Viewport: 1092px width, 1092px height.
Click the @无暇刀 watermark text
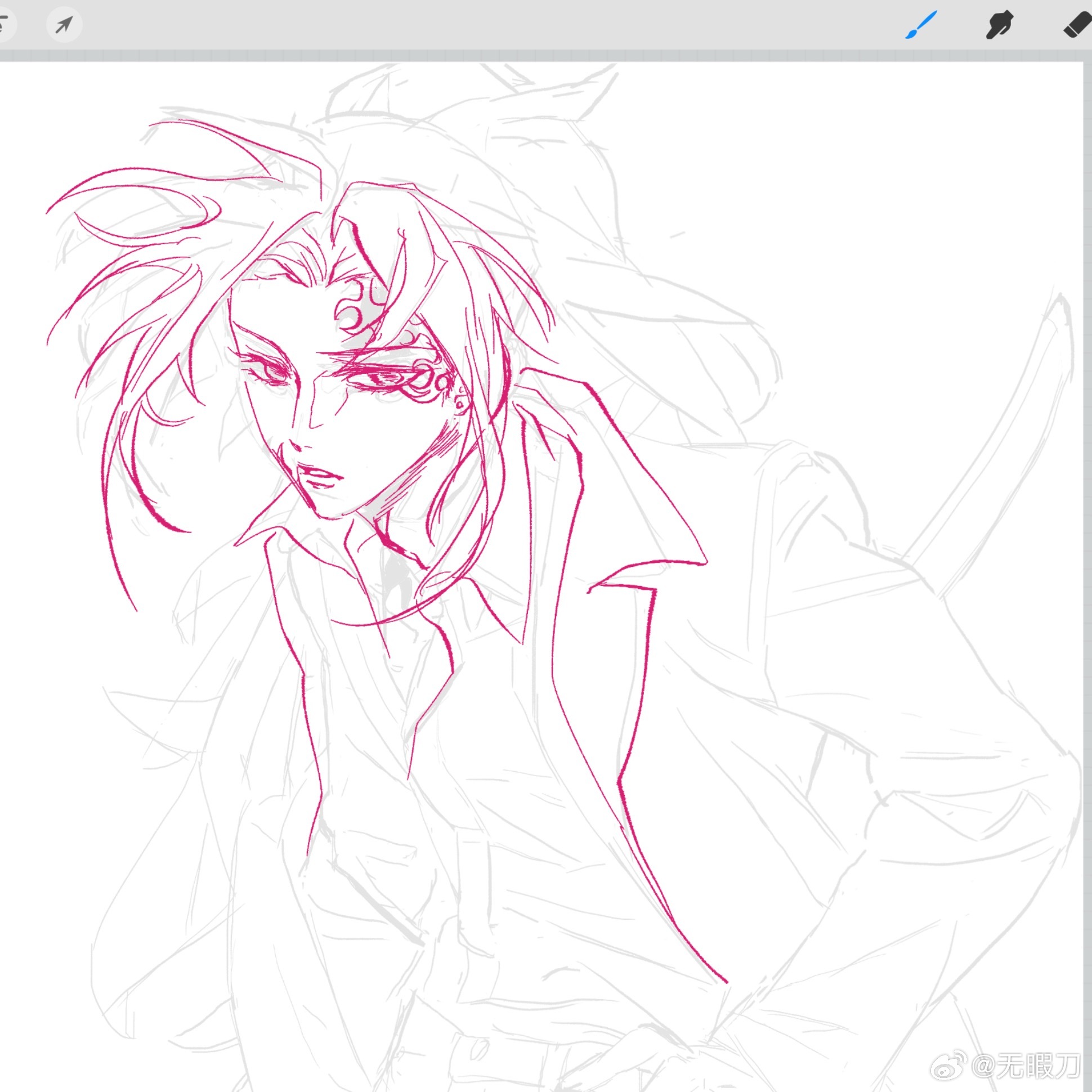tap(1026, 1066)
